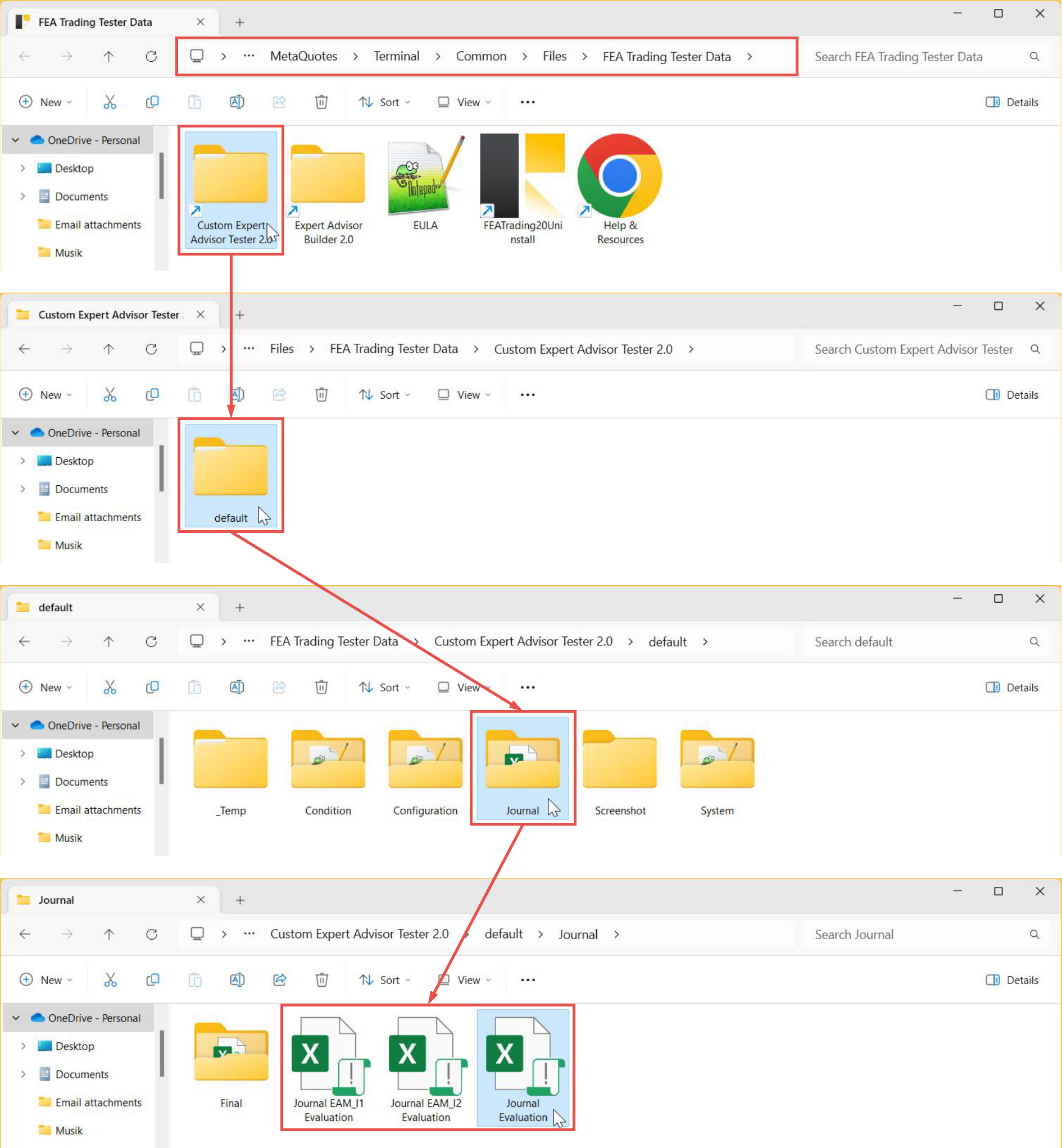Click the Search Journal field
Image resolution: width=1062 pixels, height=1148 pixels.
click(928, 935)
